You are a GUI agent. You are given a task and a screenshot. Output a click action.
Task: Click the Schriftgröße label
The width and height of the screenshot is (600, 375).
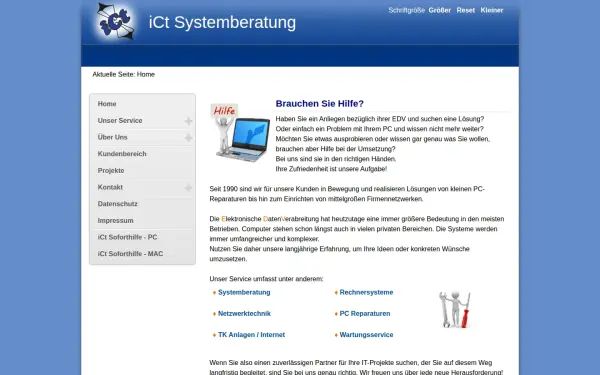(x=406, y=10)
